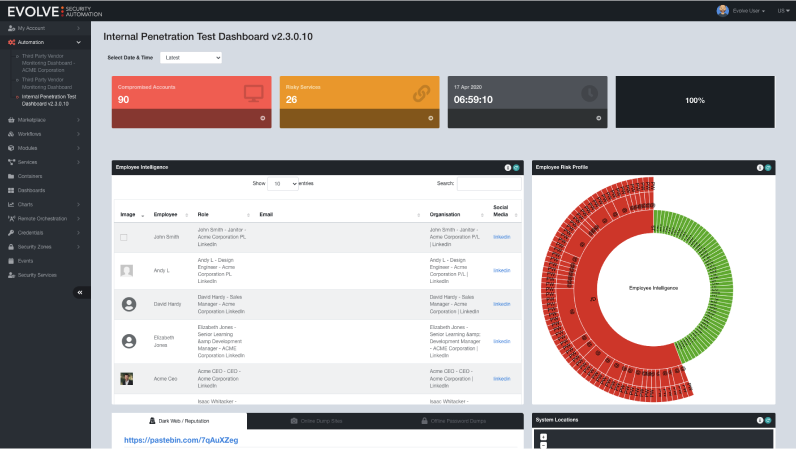Collapse the sidebar with the double-chevron icon

(x=80, y=292)
